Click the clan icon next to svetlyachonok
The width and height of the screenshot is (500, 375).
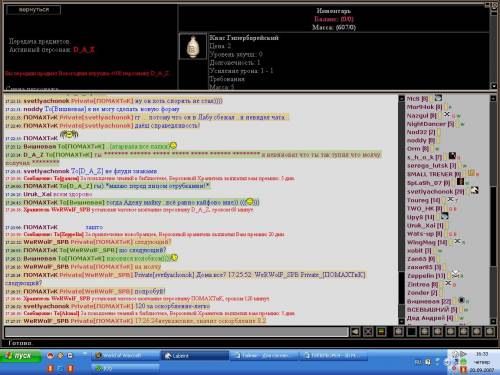click(x=475, y=190)
